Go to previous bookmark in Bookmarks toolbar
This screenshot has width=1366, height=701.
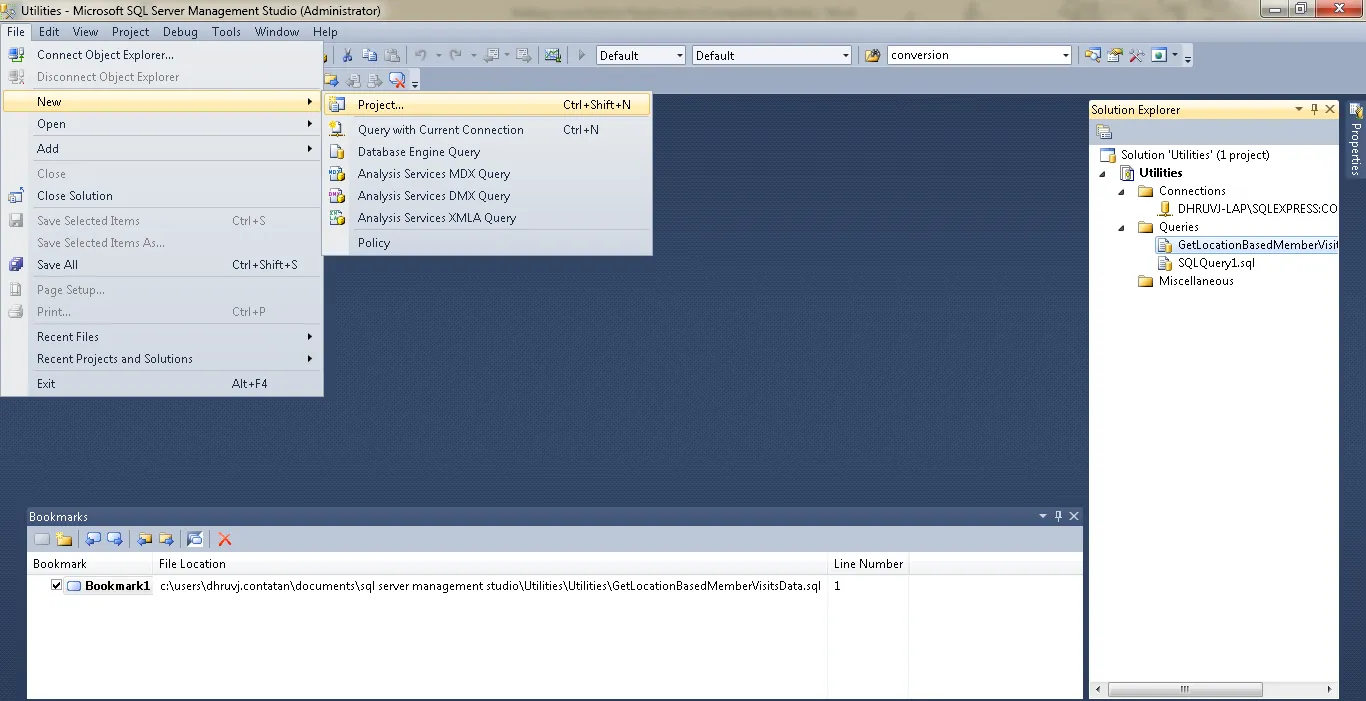(x=93, y=539)
